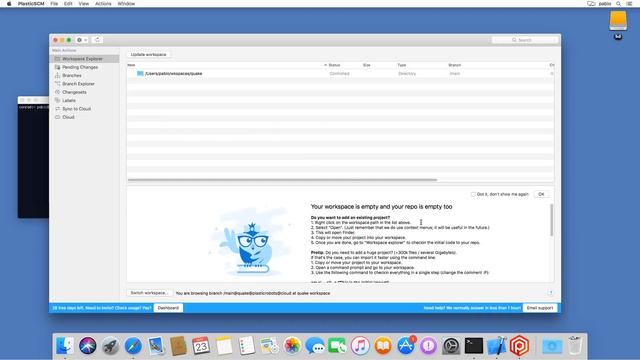
Task: Click the Switch workspace button
Action: coord(149,293)
